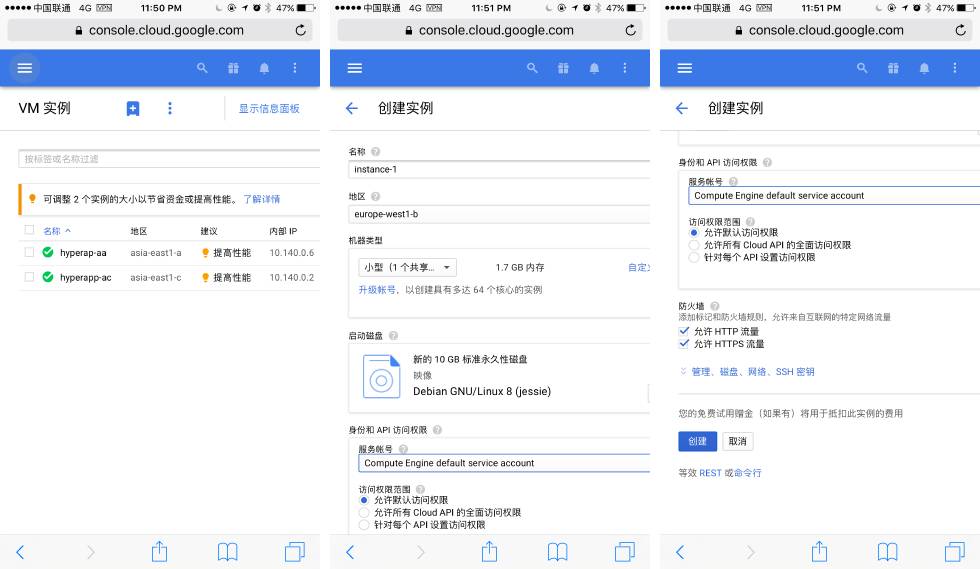Open the 地区 dropdown showing europe-west1-b
This screenshot has width=980, height=569.
[499, 214]
